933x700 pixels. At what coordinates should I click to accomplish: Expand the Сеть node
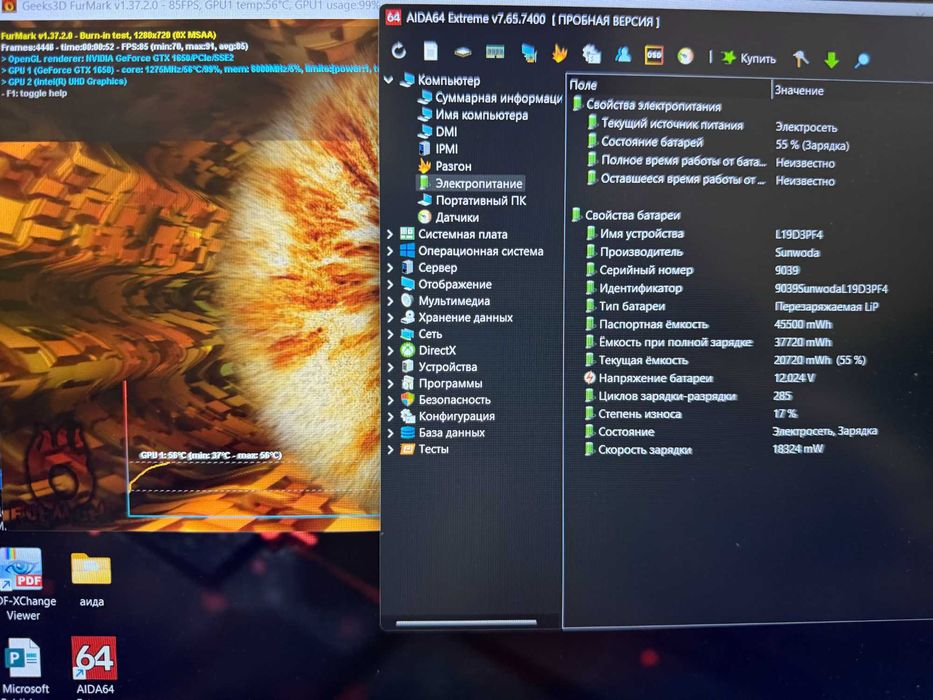(x=390, y=334)
